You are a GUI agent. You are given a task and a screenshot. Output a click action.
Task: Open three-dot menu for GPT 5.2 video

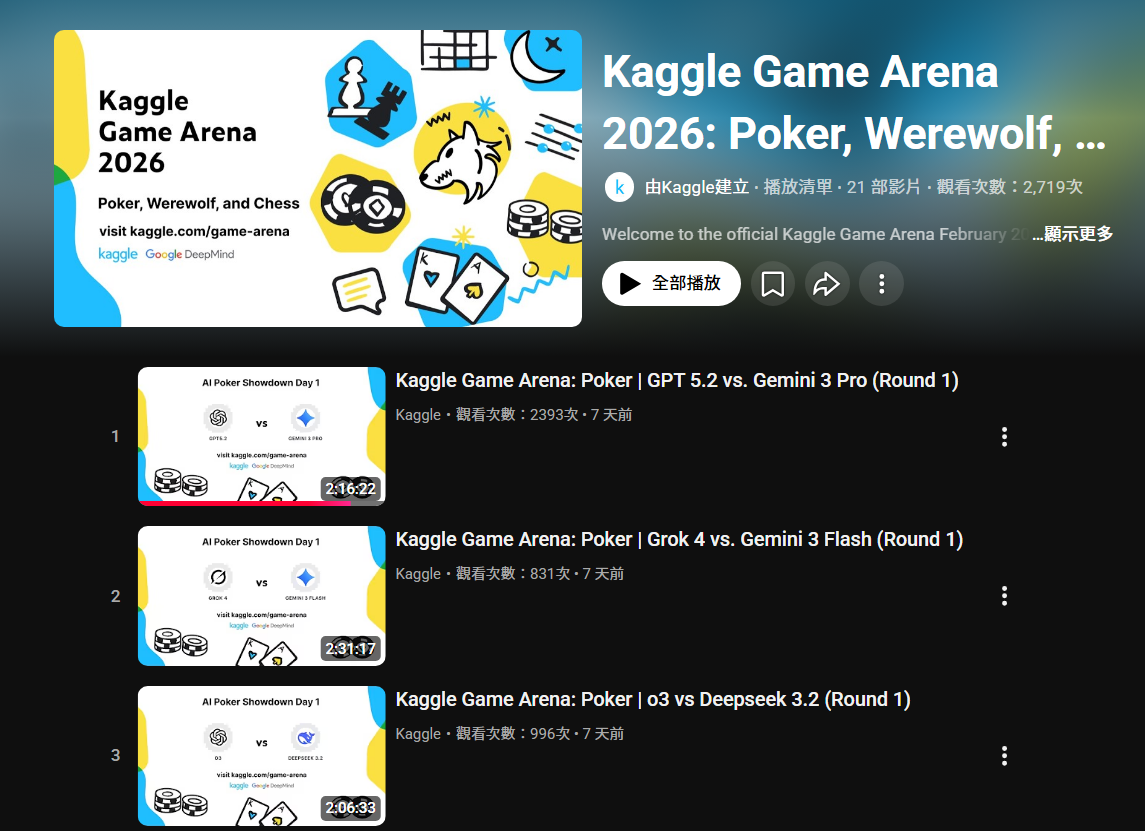click(x=1004, y=437)
